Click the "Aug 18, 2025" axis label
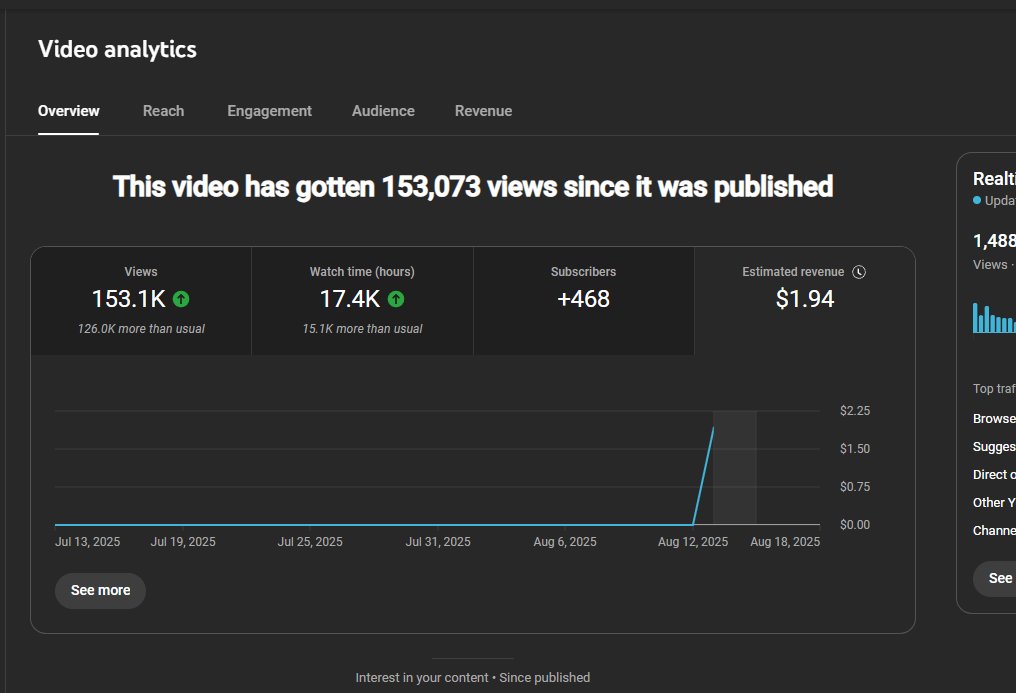The image size is (1016, 693). click(x=785, y=542)
